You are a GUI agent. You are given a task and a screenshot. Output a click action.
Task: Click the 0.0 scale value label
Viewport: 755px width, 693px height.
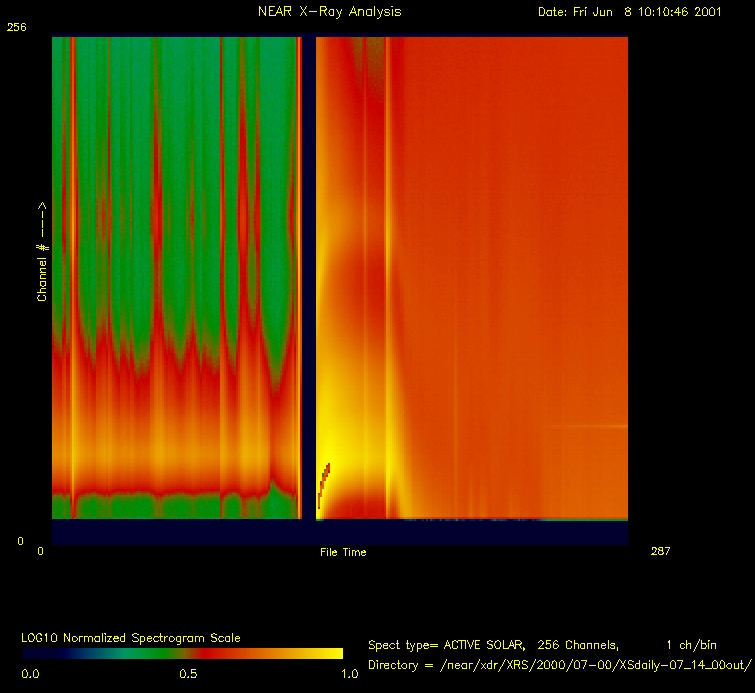[x=30, y=674]
